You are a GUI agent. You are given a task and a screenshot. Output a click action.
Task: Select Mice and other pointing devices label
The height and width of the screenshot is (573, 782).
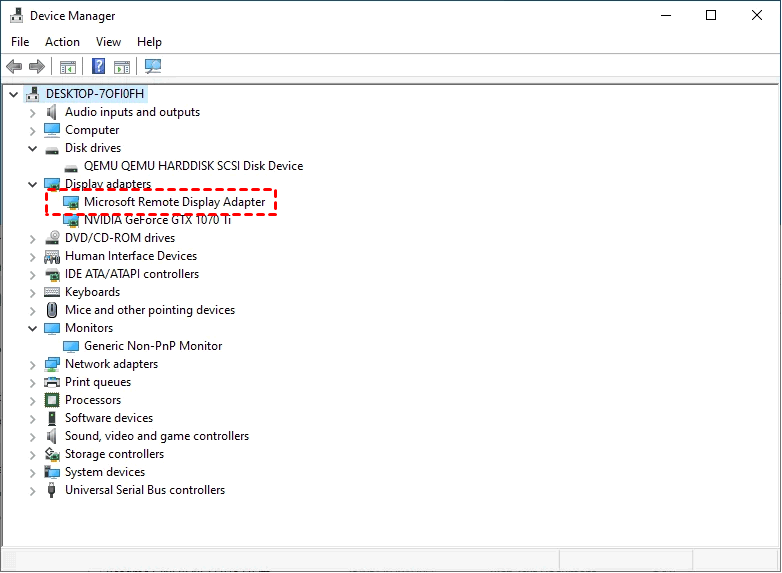click(150, 310)
